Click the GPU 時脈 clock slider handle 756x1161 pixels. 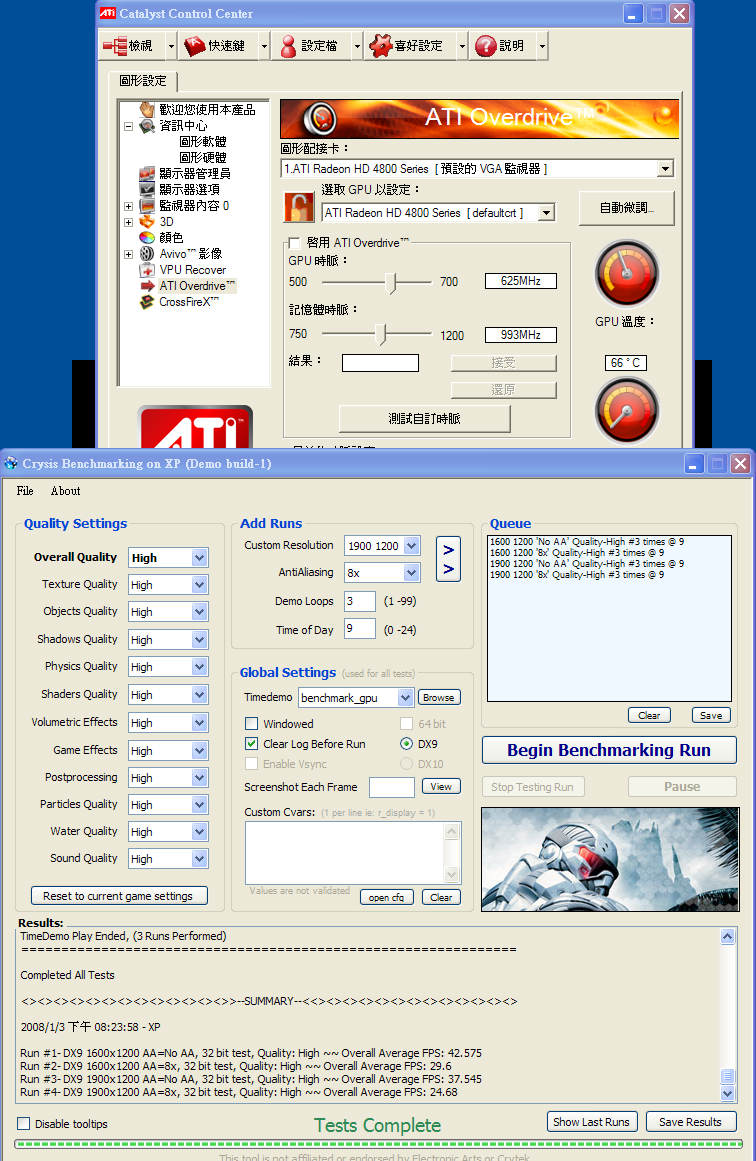point(393,283)
